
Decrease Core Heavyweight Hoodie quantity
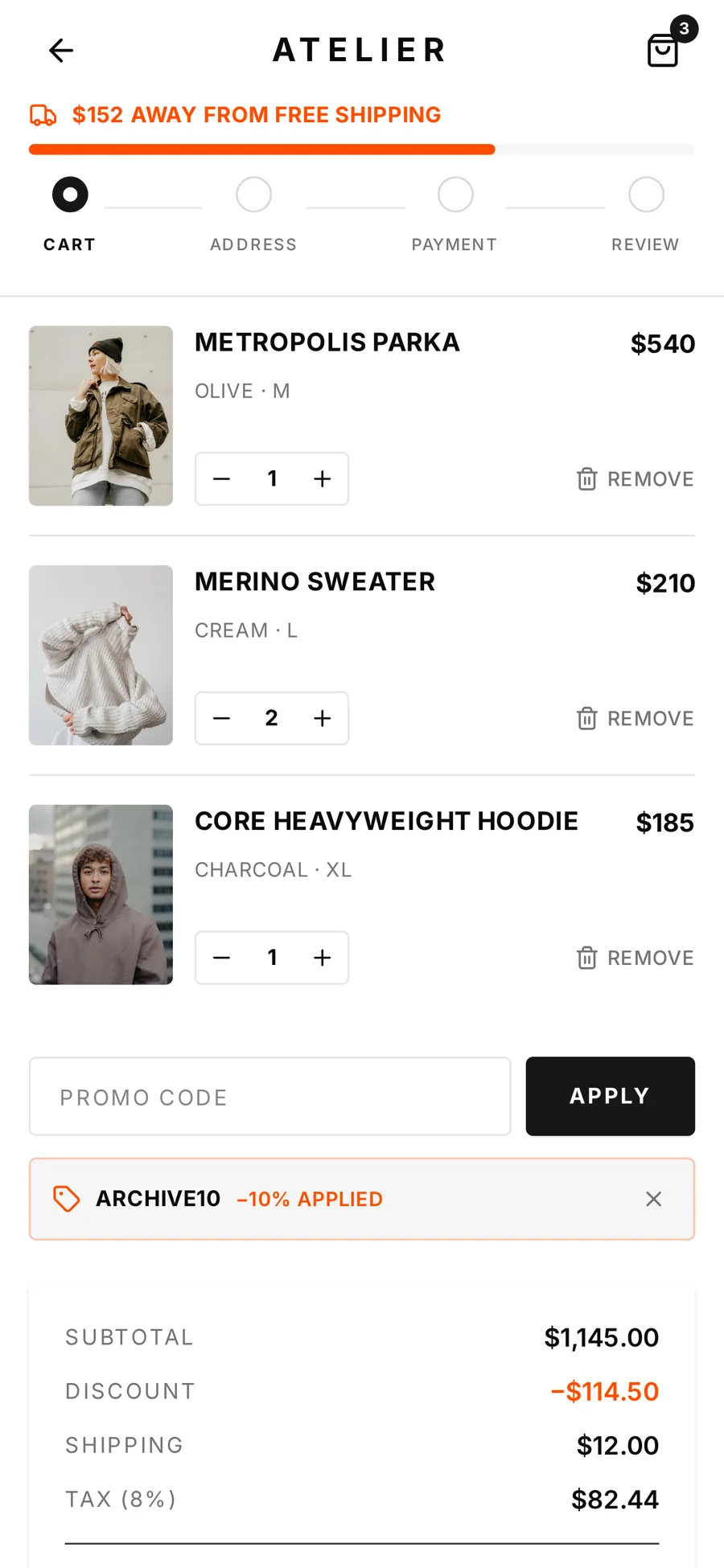221,958
